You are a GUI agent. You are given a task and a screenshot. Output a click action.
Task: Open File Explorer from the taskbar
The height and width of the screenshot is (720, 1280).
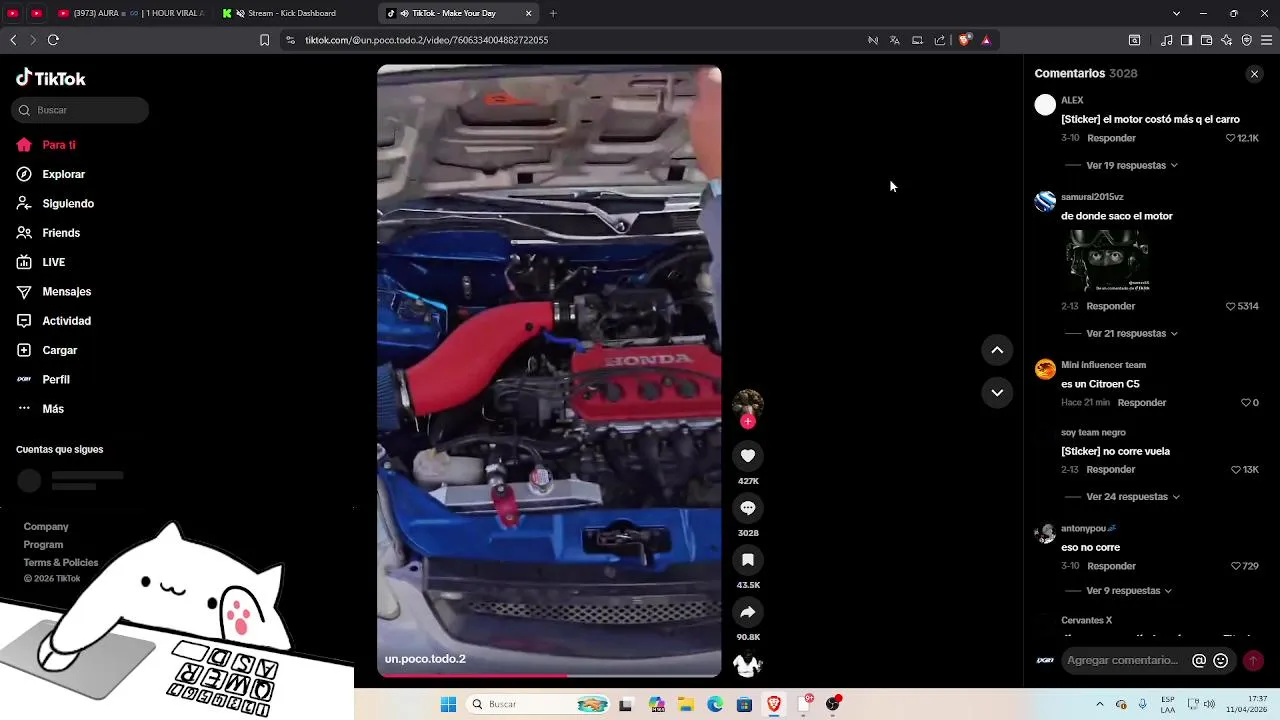[x=686, y=704]
